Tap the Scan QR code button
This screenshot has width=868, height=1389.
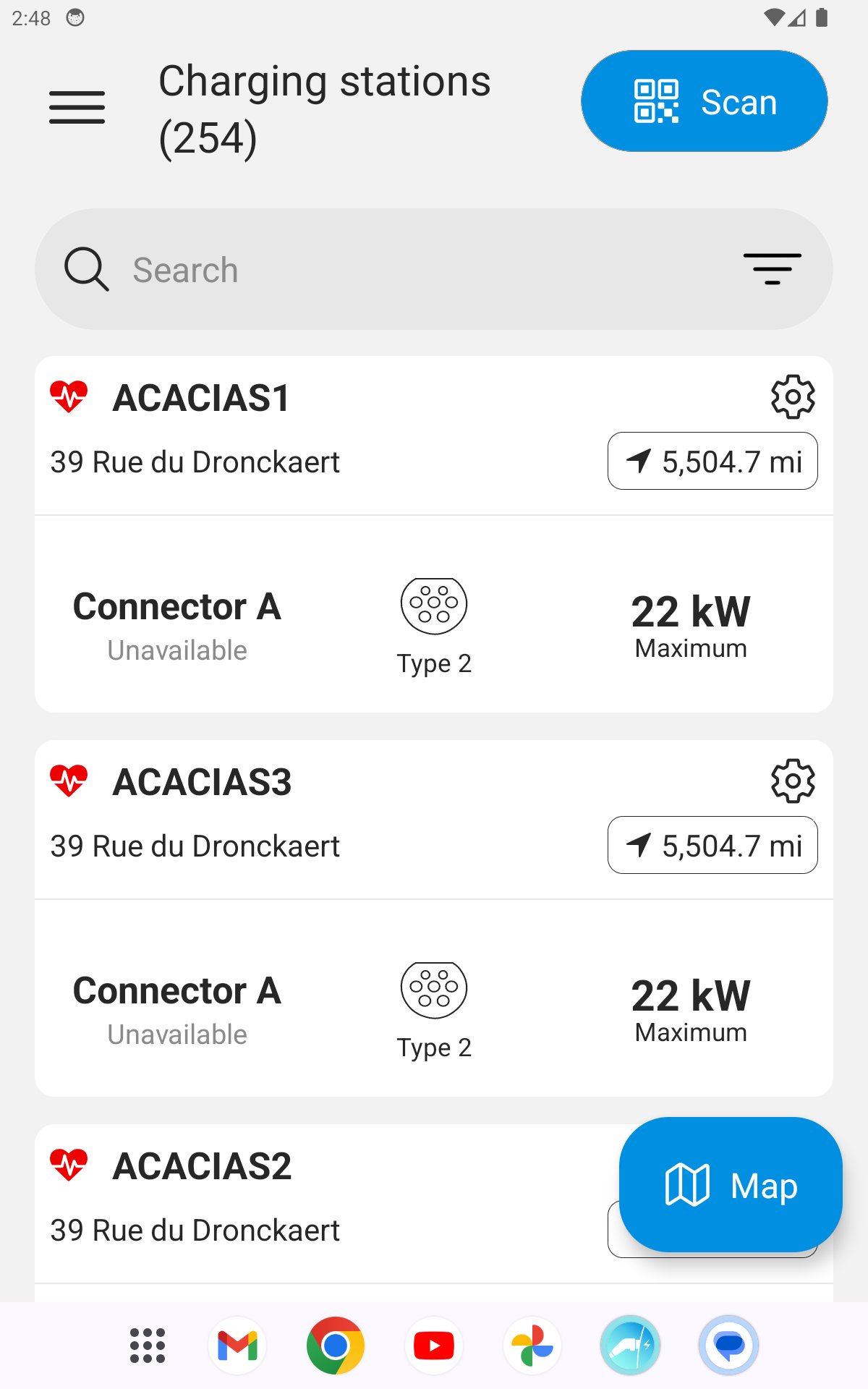[x=704, y=101]
